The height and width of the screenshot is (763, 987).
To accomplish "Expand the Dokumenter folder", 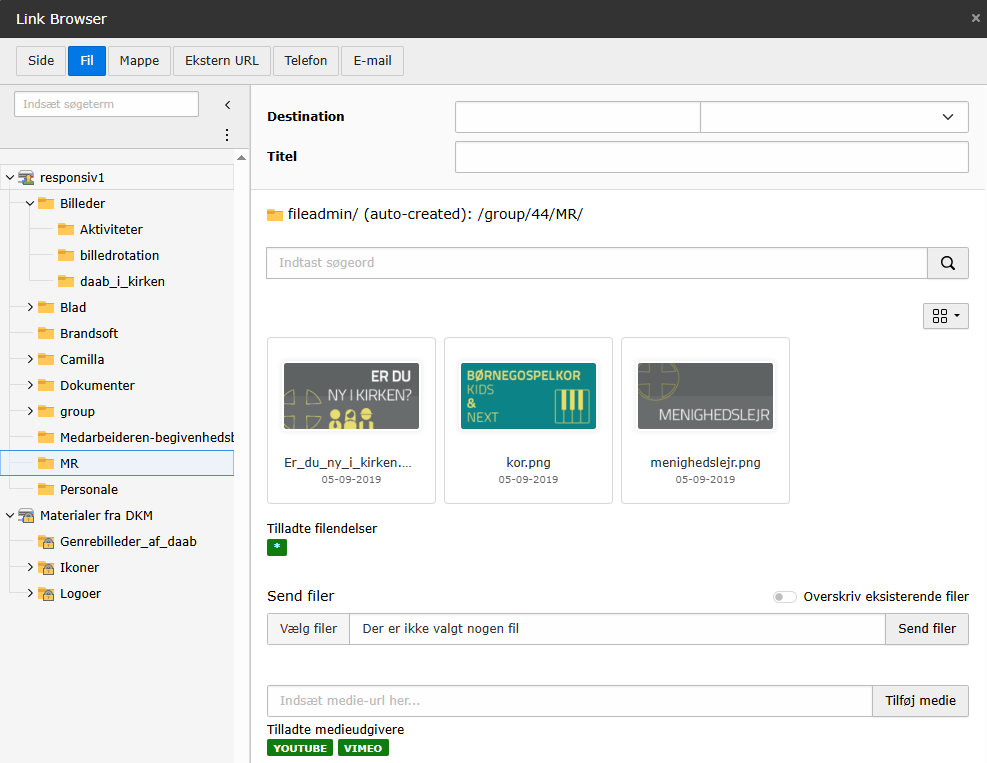I will pos(30,386).
